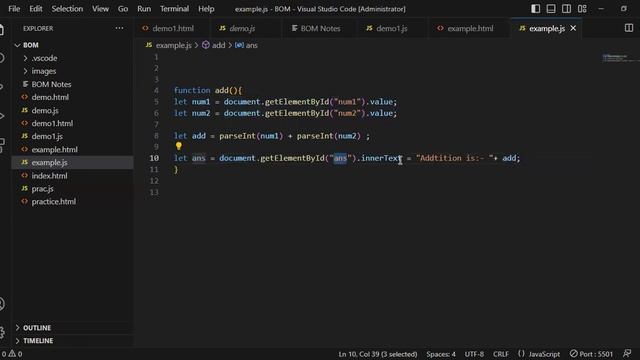Open the View menu
The width and height of the screenshot is (640, 360).
[100, 9]
